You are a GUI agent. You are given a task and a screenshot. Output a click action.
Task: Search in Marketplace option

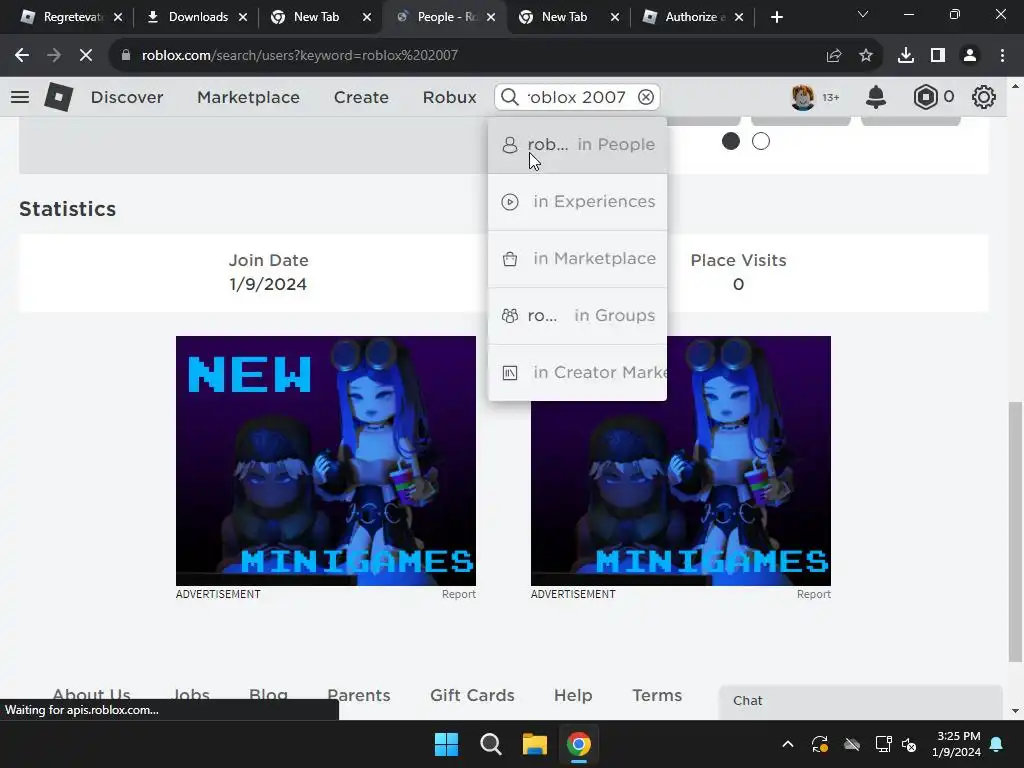577,259
